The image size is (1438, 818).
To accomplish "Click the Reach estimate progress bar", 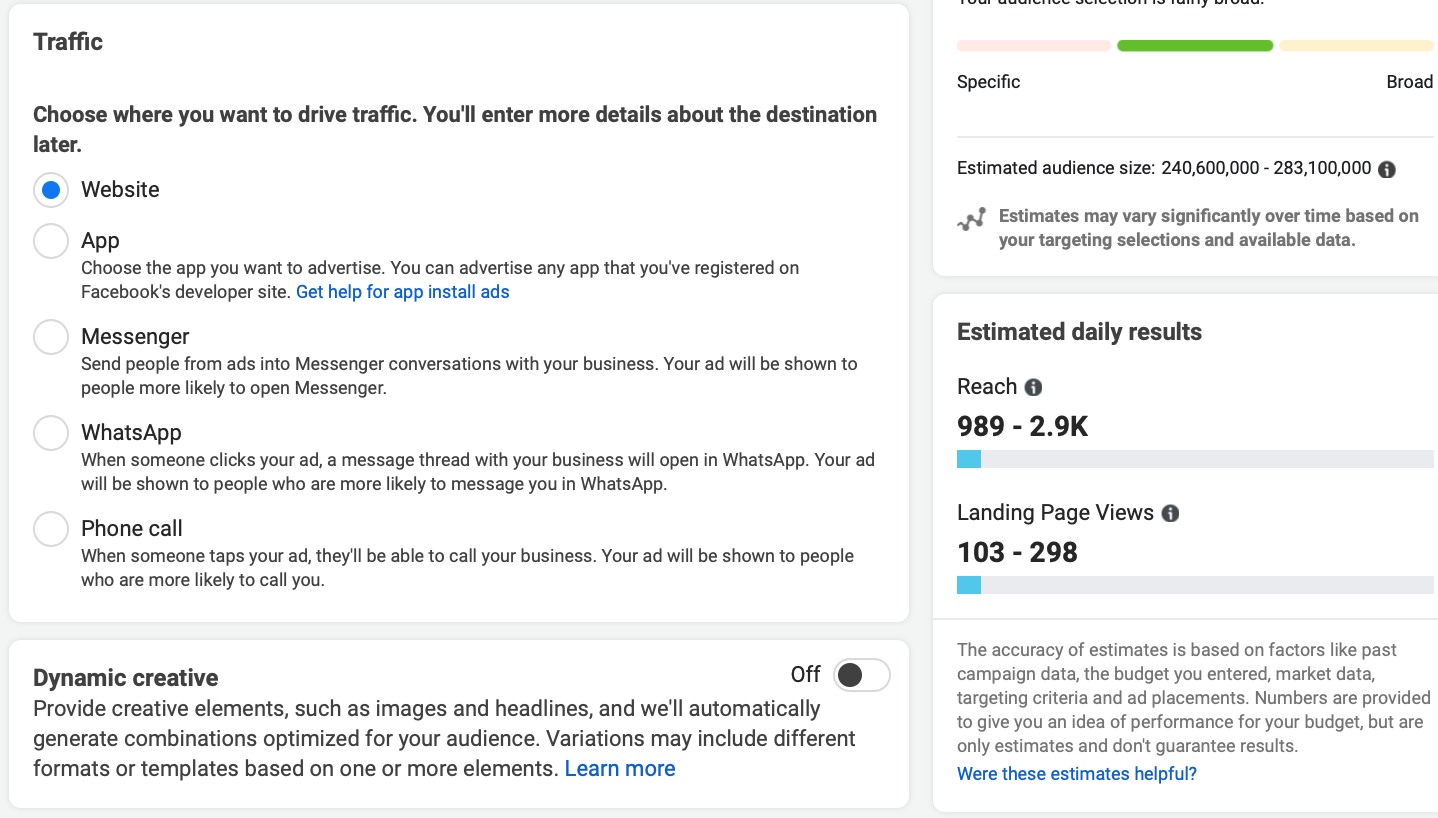I will pos(1194,459).
